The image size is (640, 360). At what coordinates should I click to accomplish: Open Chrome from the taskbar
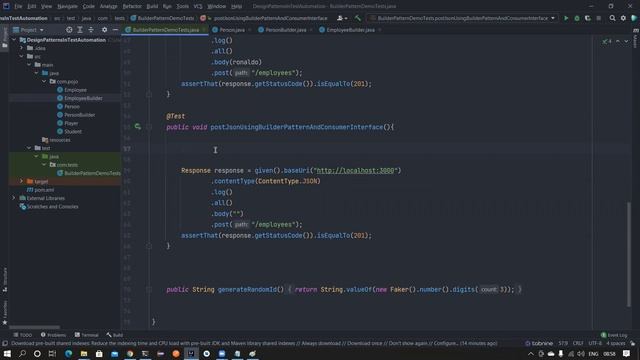point(130,353)
